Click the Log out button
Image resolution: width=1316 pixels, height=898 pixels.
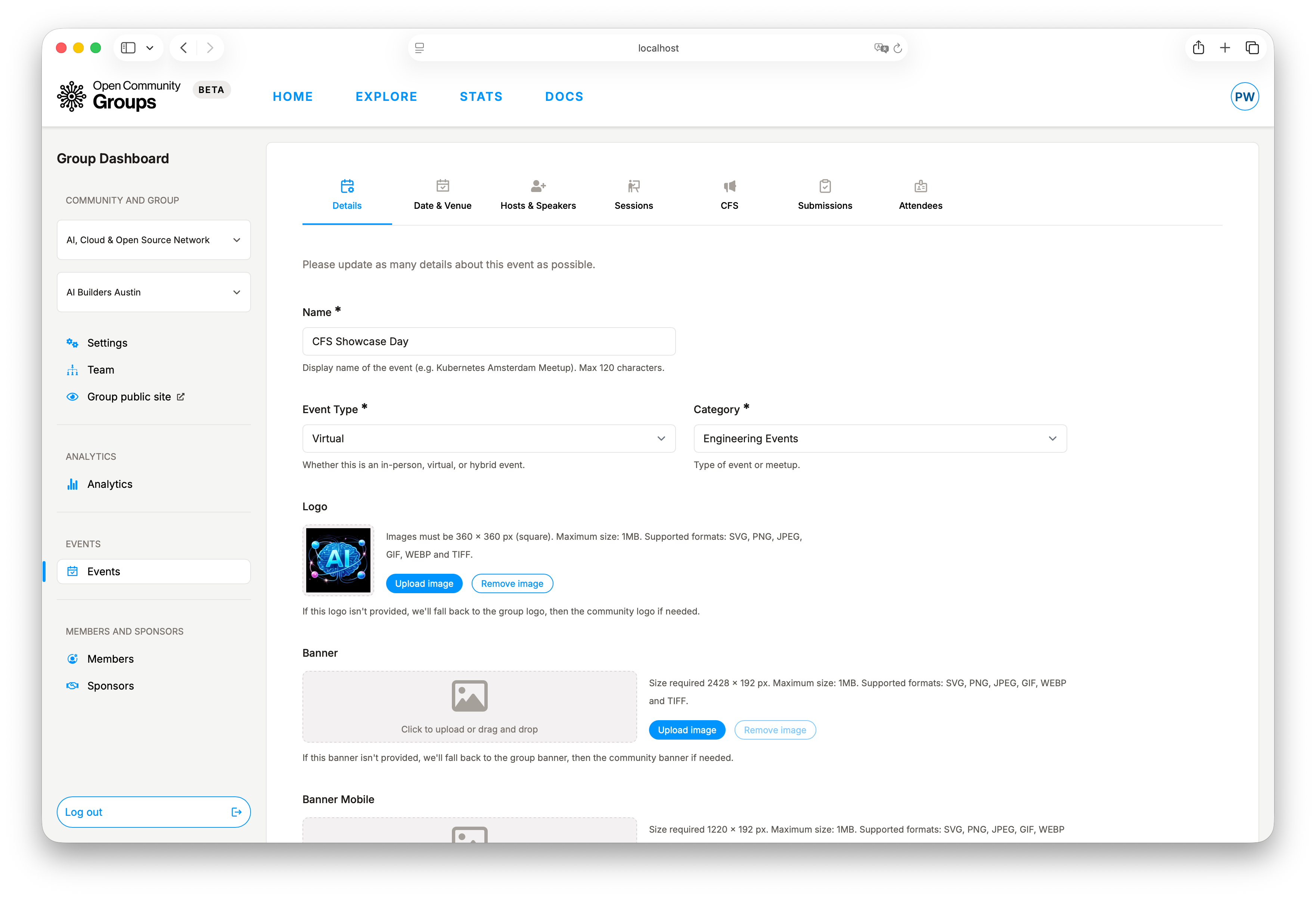point(153,812)
